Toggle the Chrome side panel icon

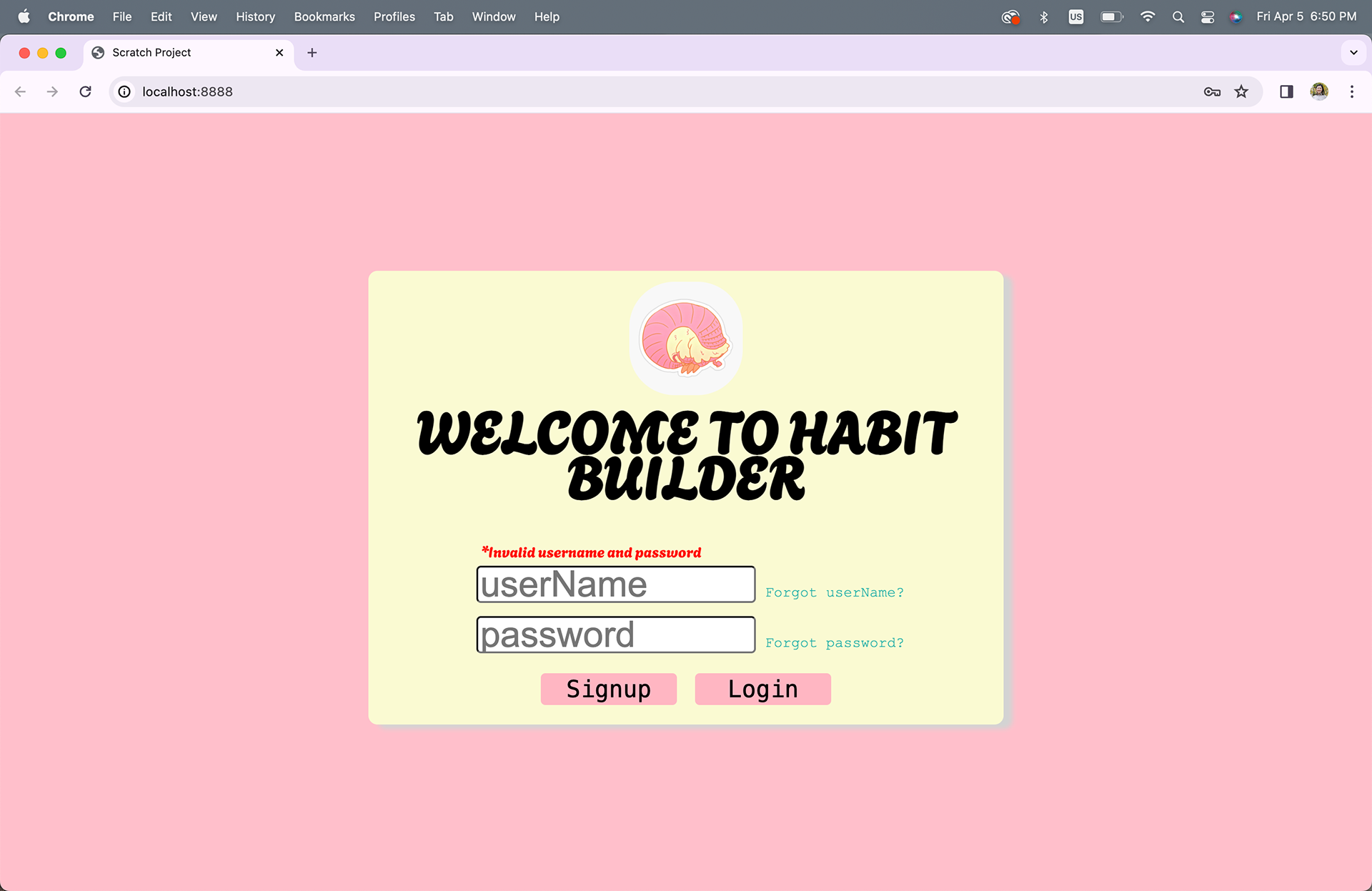tap(1286, 91)
